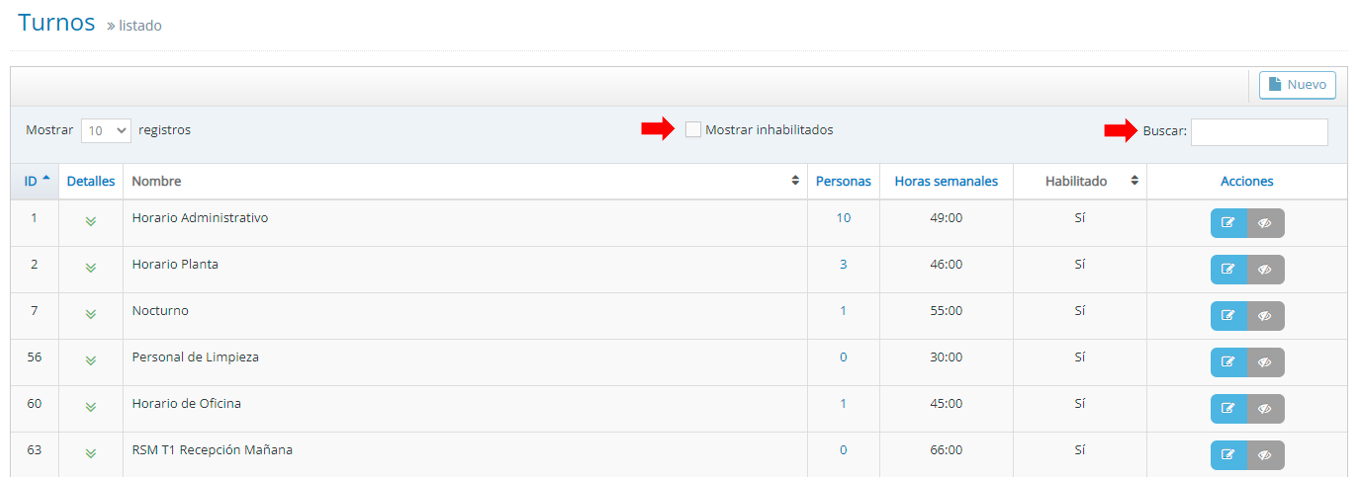Click edit icon for Horario Administrativo
Image resolution: width=1358 pixels, height=489 pixels.
pyautogui.click(x=1228, y=223)
